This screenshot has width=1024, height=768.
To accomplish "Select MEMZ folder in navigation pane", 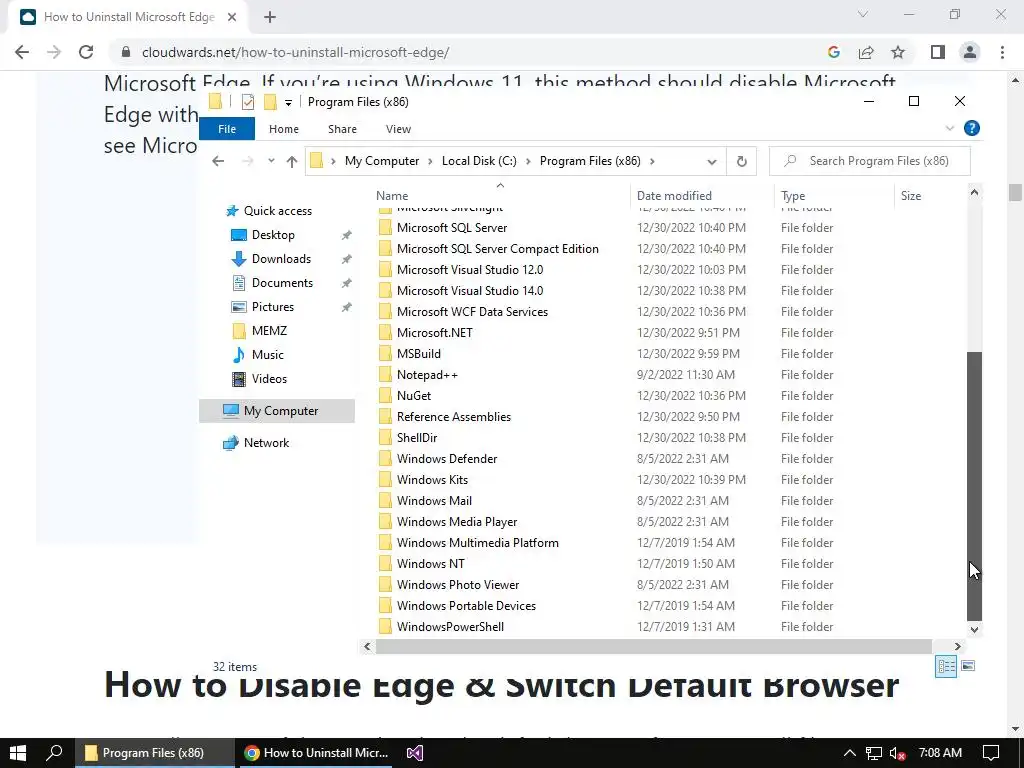I will [269, 331].
